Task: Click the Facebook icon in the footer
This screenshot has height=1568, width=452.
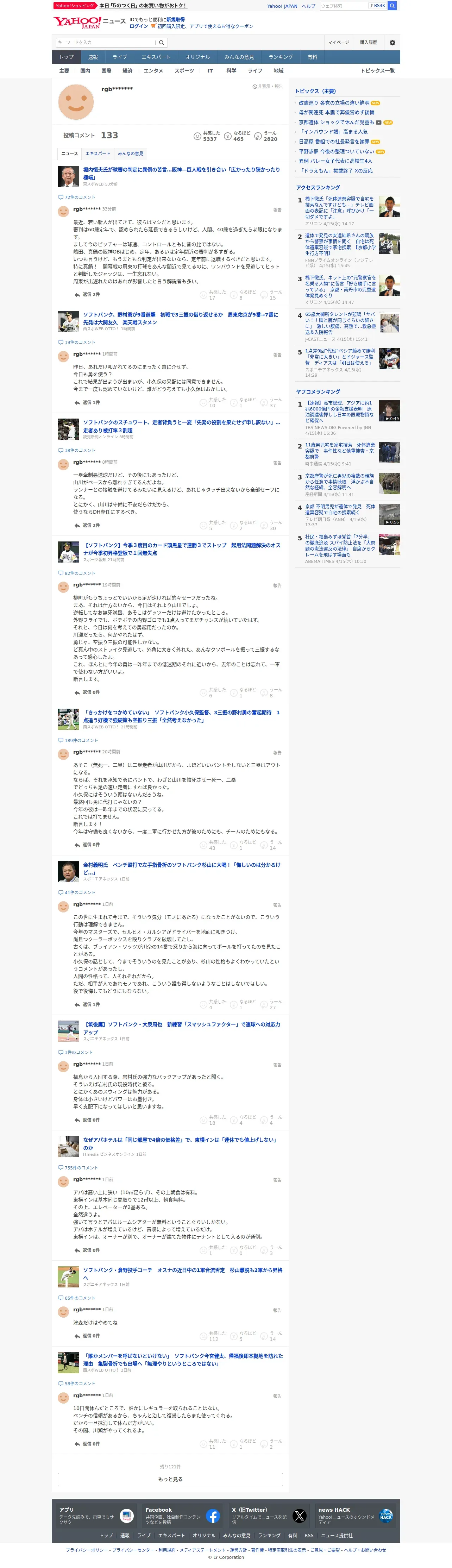Action: [213, 1516]
